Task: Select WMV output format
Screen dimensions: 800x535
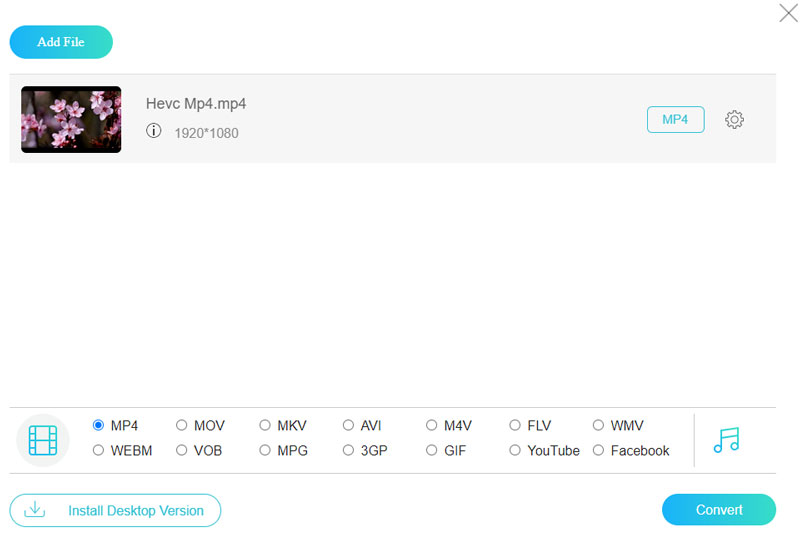Action: 599,425
